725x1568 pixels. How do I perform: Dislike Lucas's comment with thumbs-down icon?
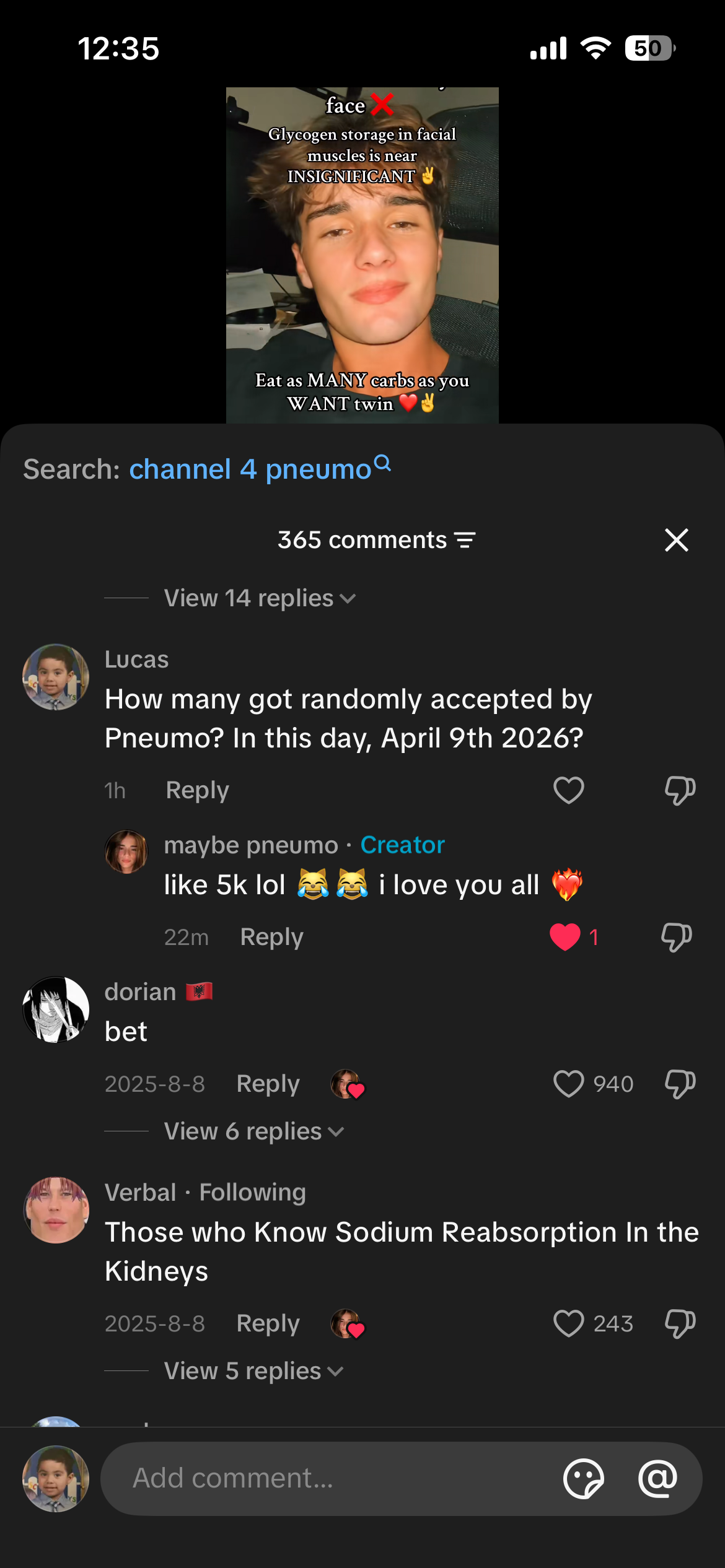point(680,790)
